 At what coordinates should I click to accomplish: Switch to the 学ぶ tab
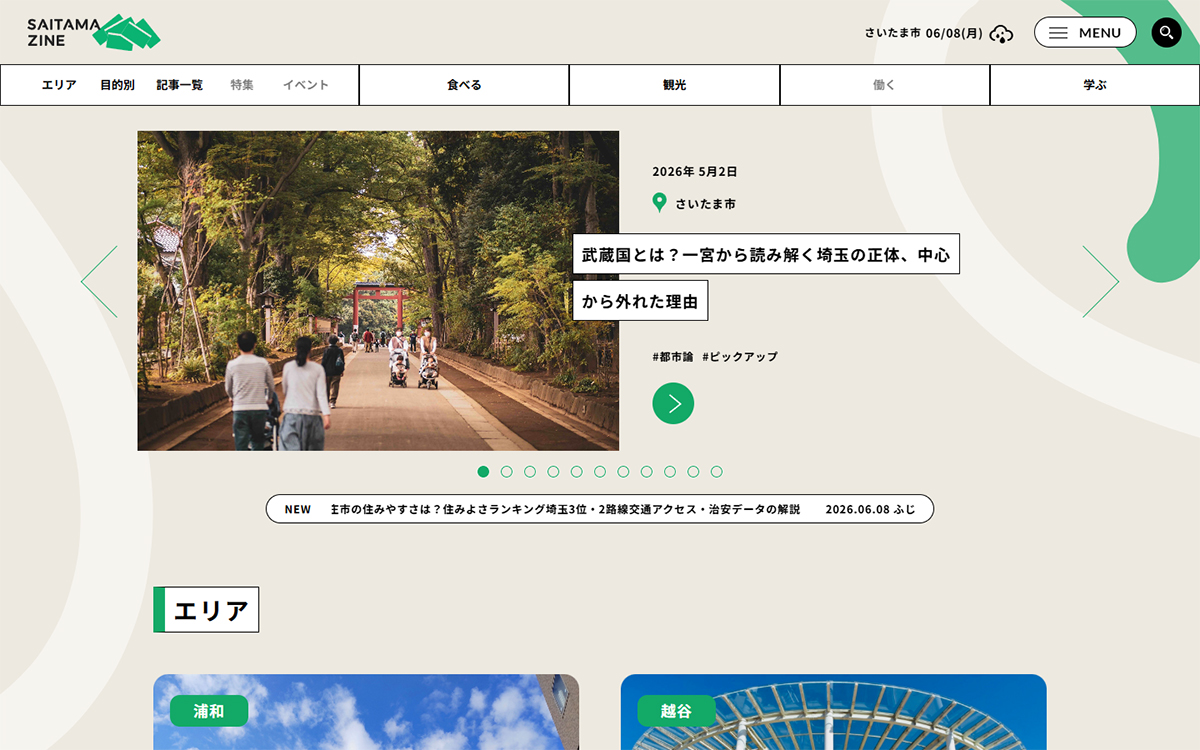pos(1095,85)
